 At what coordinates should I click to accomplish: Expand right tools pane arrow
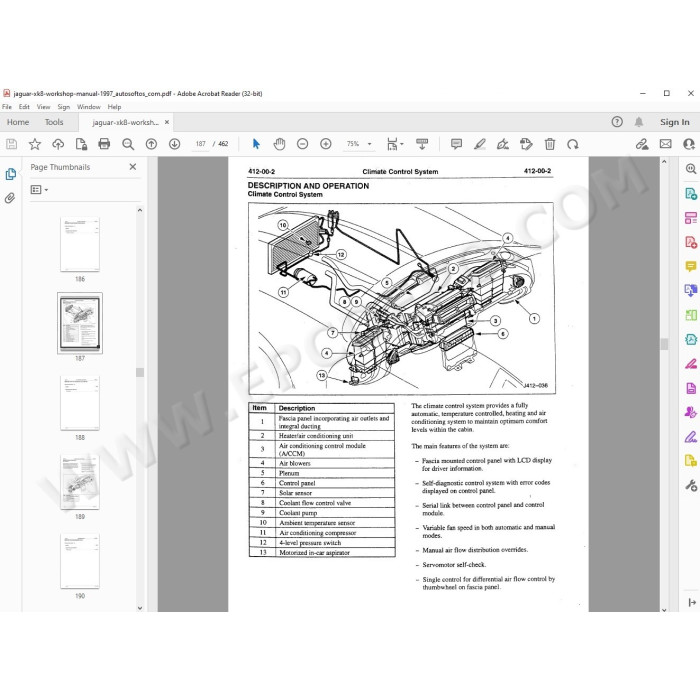coord(692,602)
